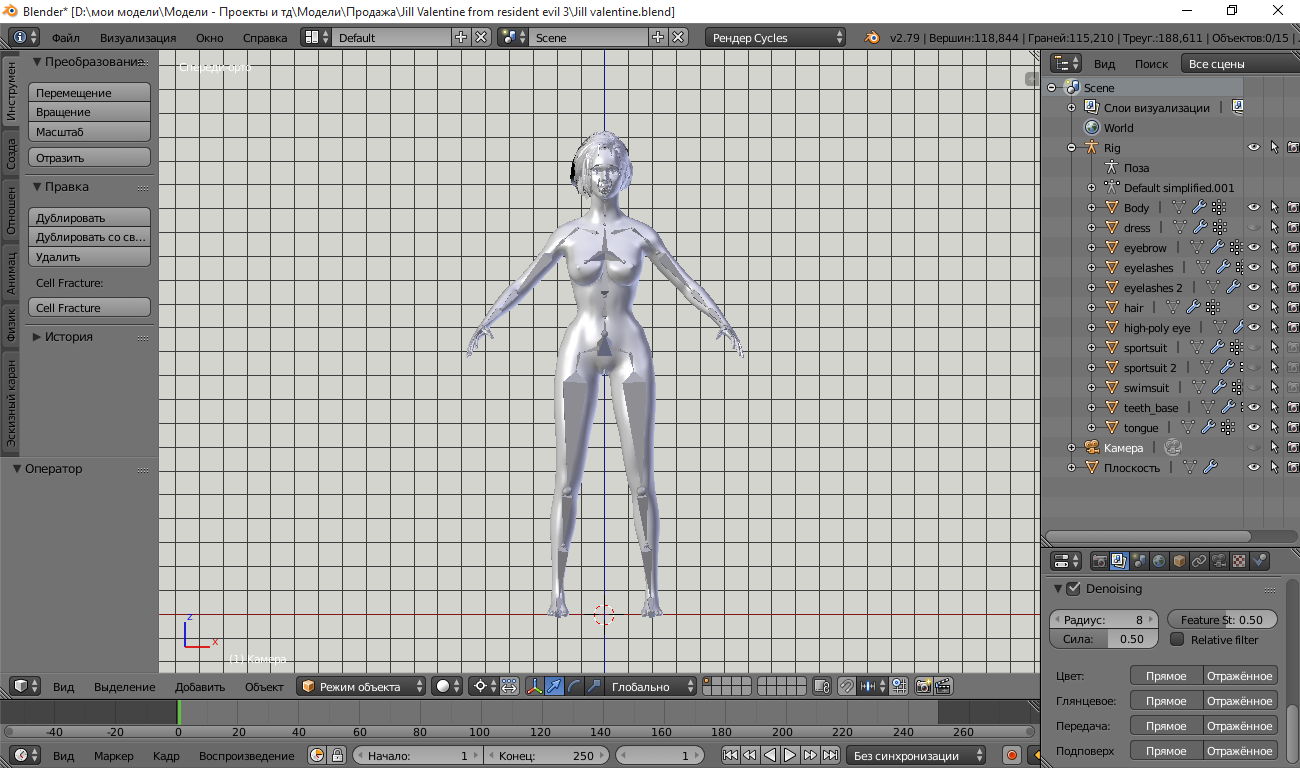Adjust the Denoising Сила slider

pyautogui.click(x=1103, y=639)
